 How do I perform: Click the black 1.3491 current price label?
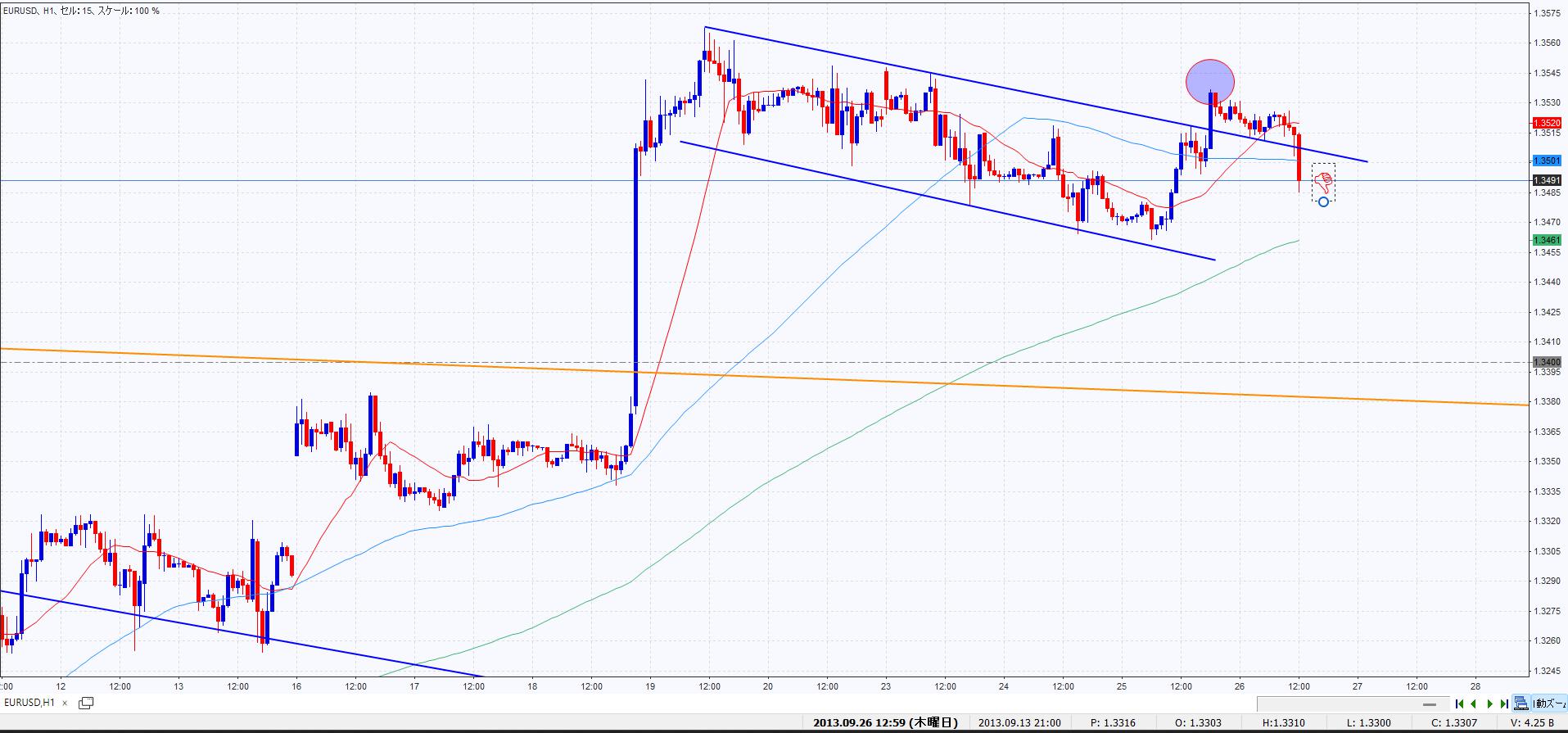coord(1546,180)
